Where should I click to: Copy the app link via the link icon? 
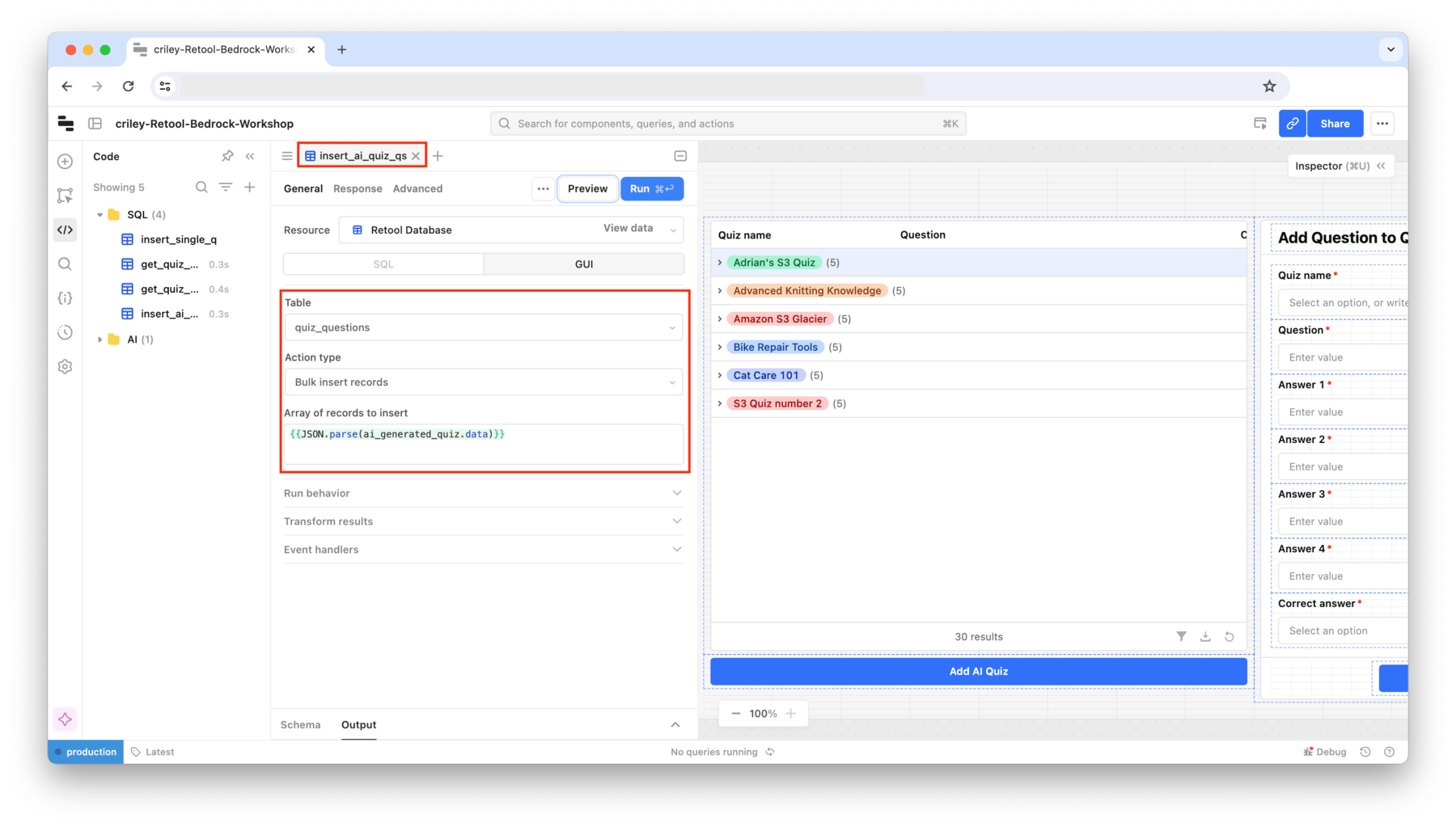tap(1293, 124)
